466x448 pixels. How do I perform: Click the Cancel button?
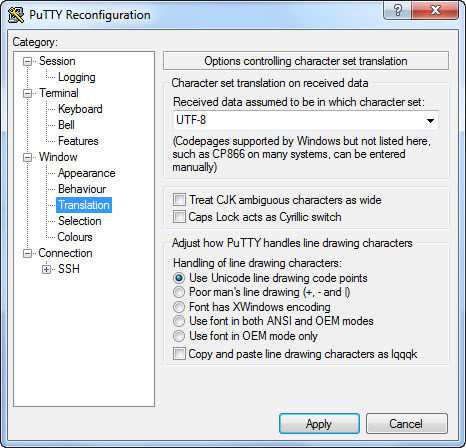(x=406, y=424)
